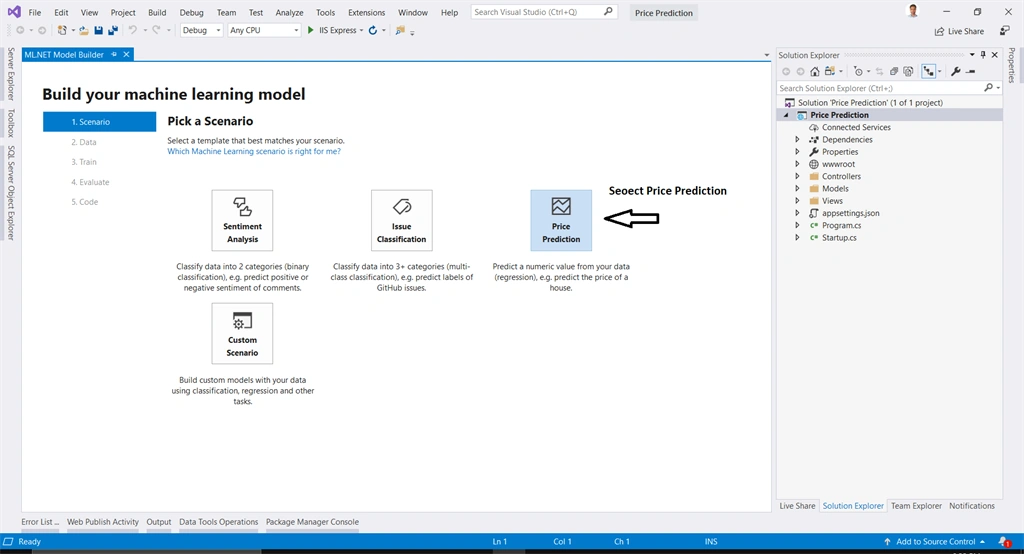Click the notifications bell in status bar

click(x=1004, y=542)
